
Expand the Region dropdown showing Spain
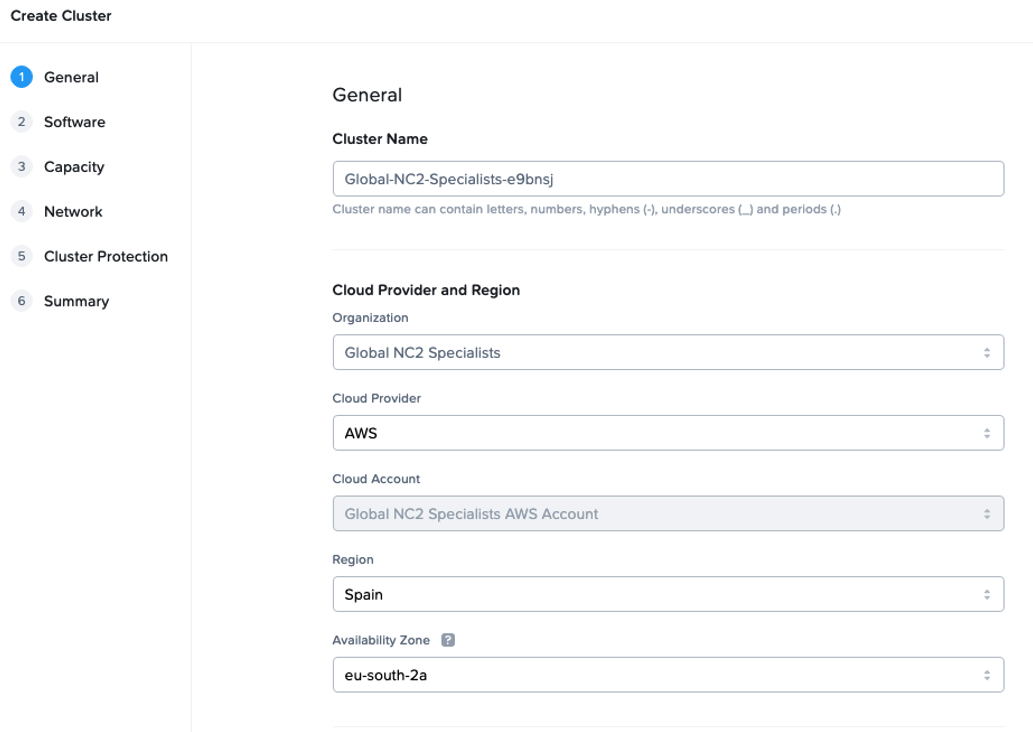point(667,594)
